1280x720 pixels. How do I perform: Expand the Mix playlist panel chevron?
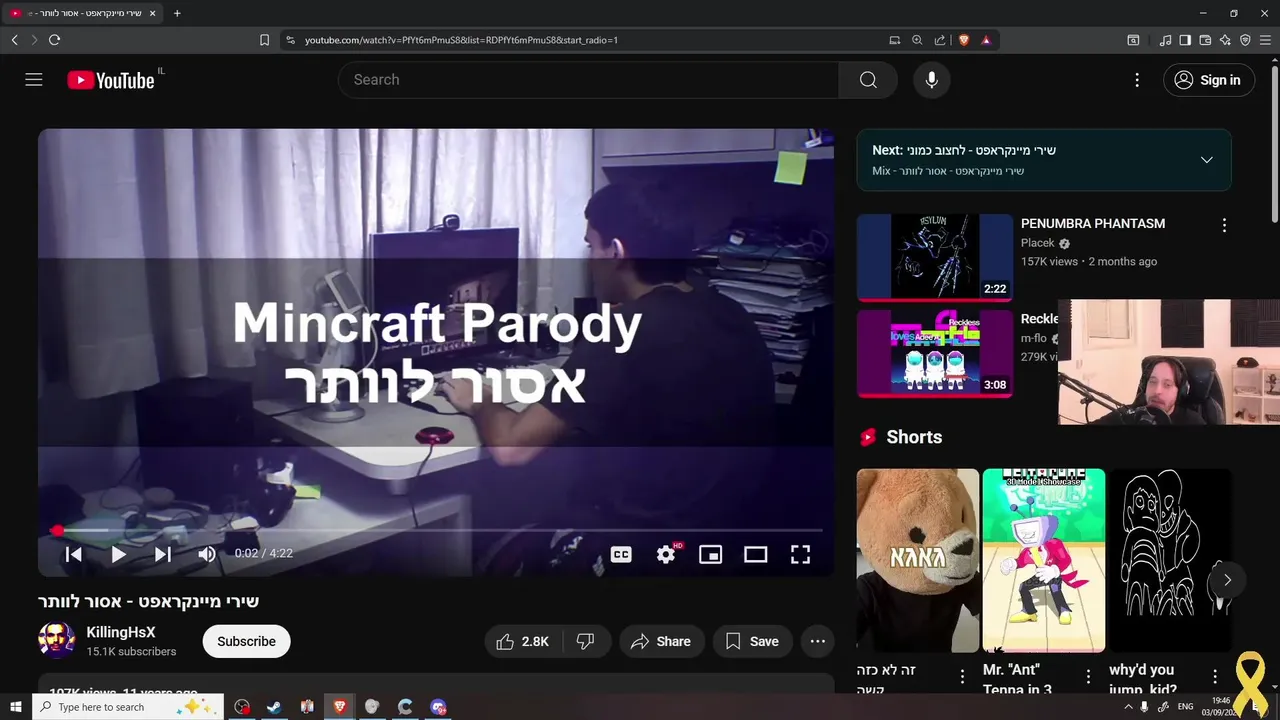click(x=1207, y=160)
